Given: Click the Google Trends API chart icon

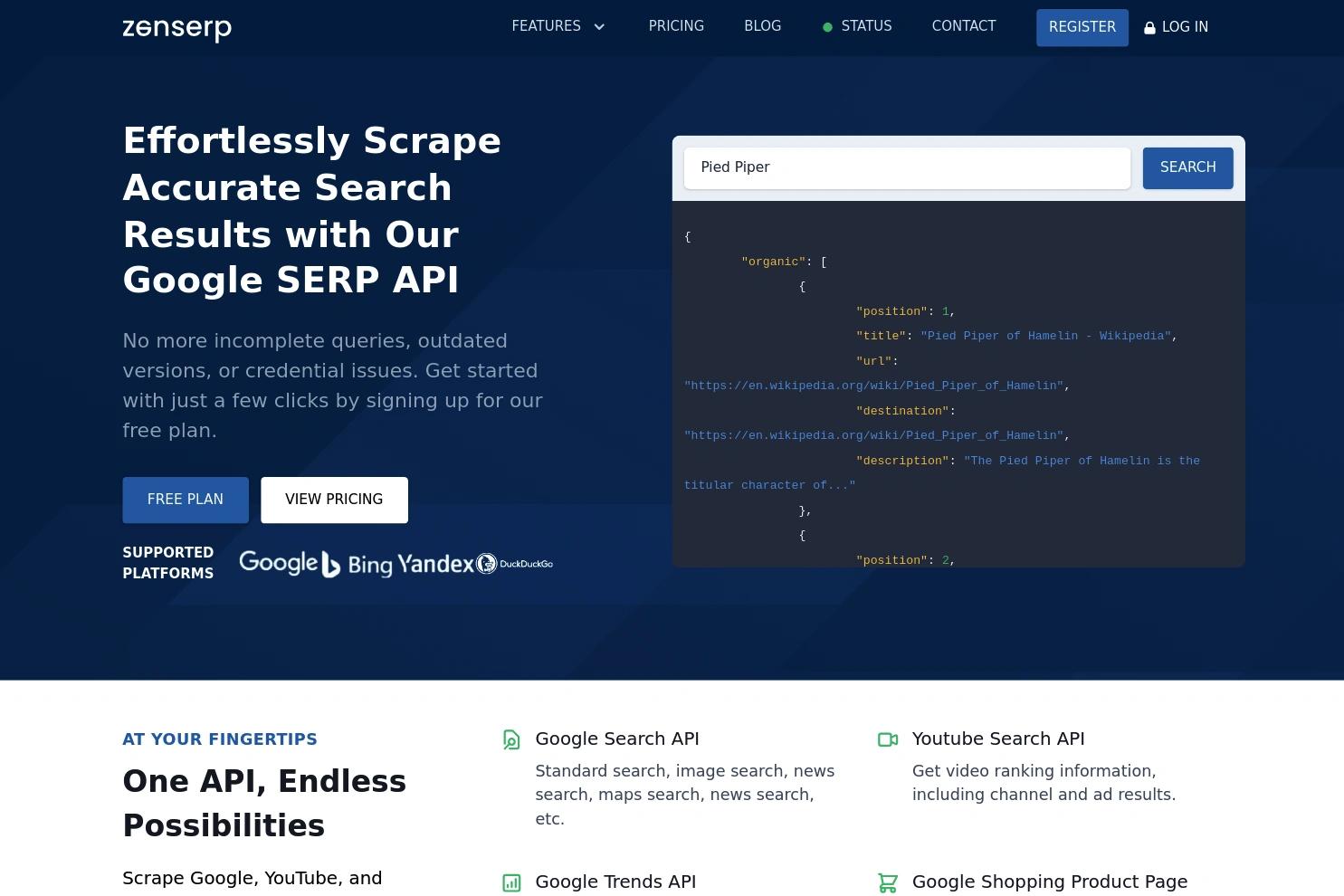Looking at the screenshot, I should point(511,882).
